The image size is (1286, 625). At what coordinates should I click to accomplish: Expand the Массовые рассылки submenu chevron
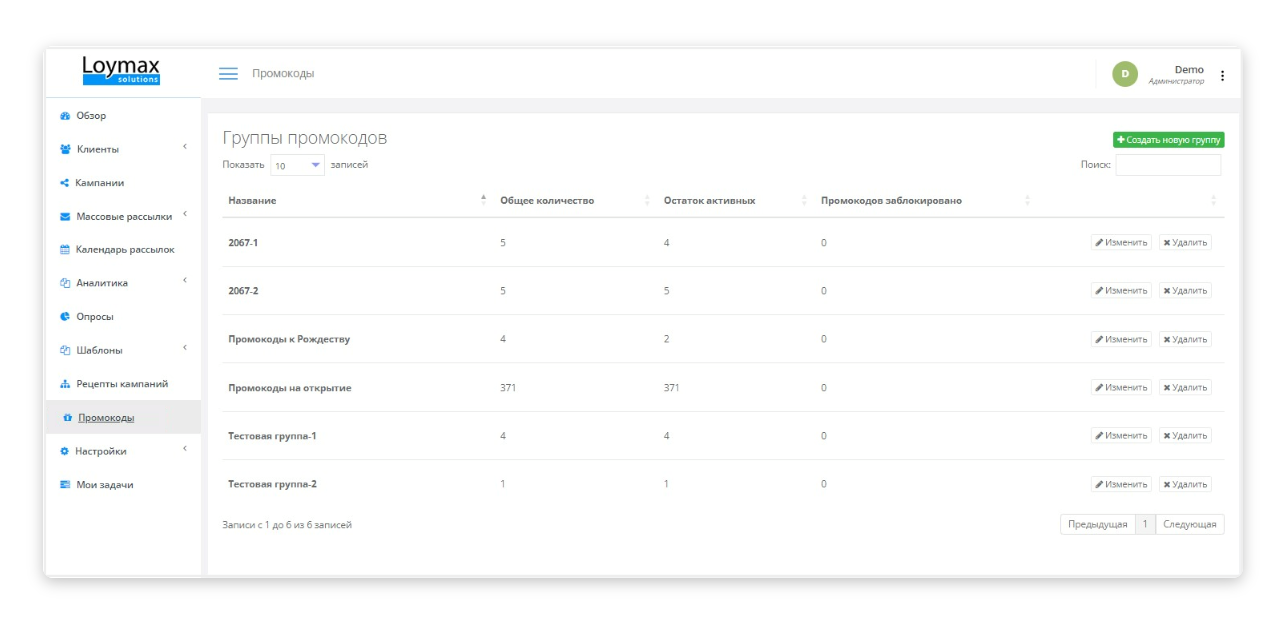coord(185,214)
